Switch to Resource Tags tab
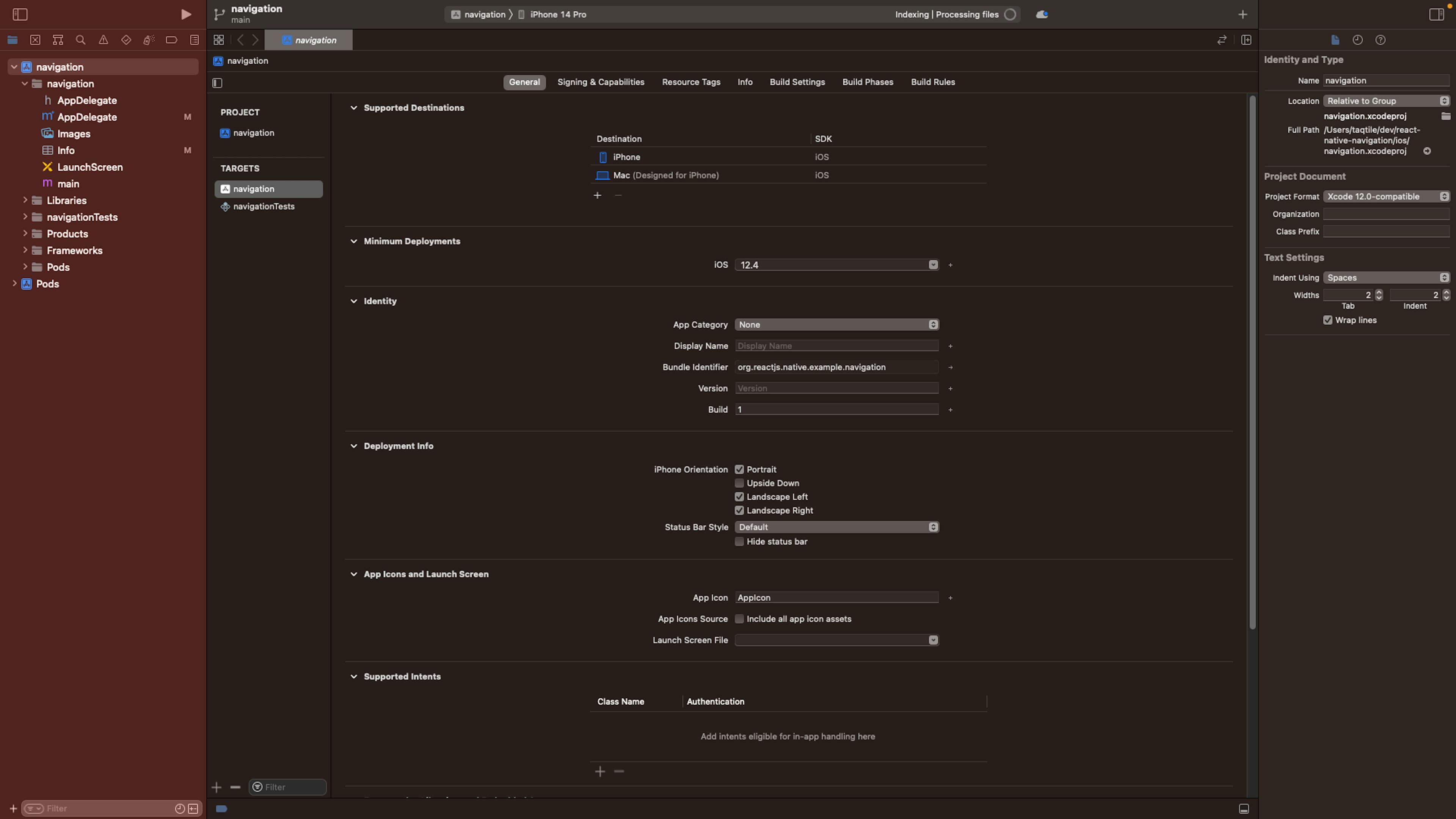 pos(691,82)
